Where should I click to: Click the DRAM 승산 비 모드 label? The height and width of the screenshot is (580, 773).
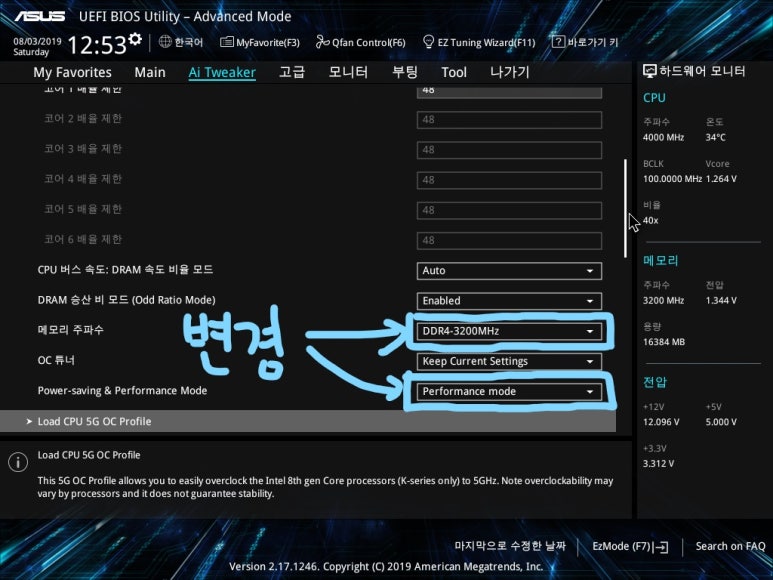pos(126,300)
